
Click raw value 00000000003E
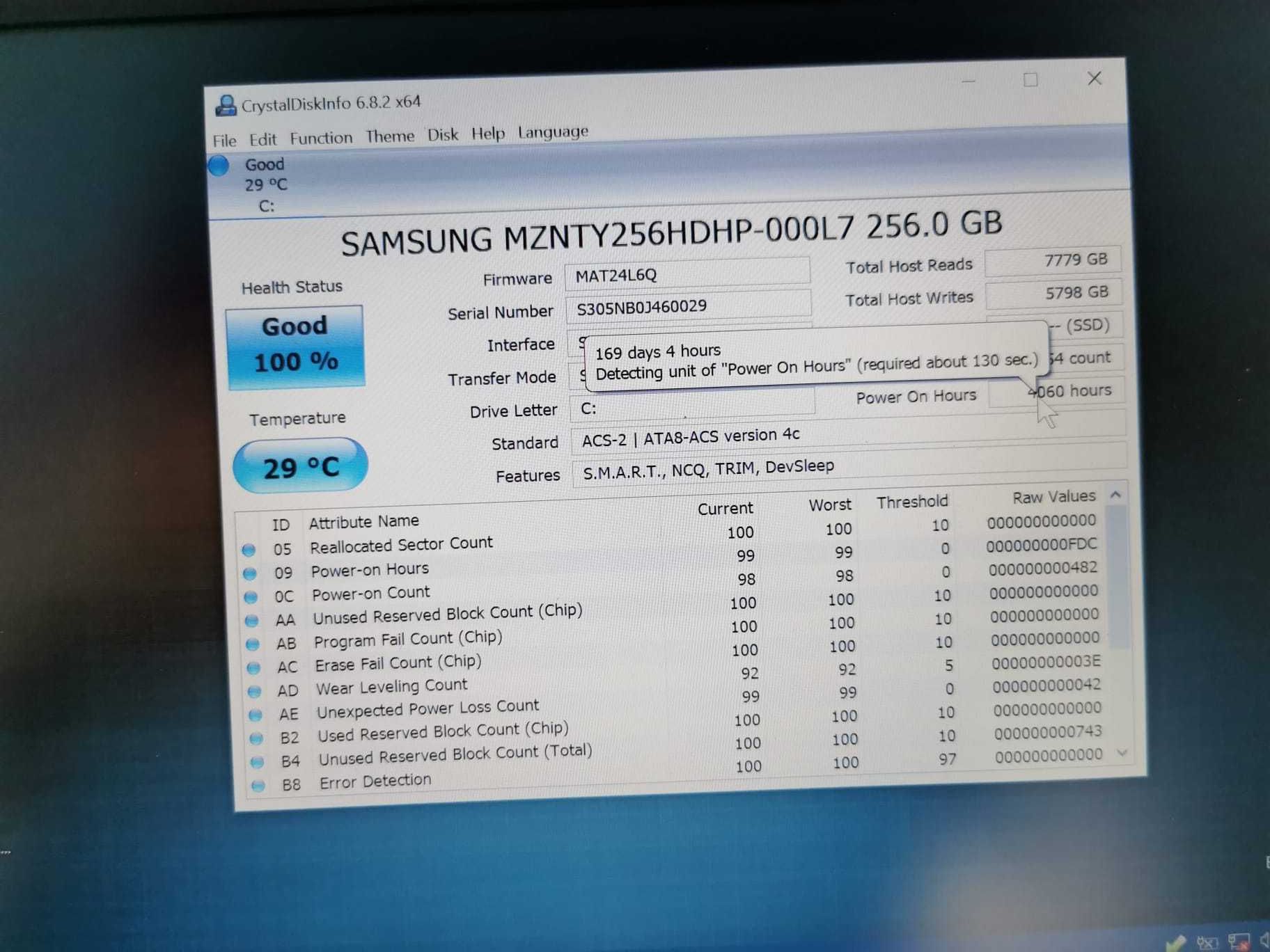[1046, 662]
